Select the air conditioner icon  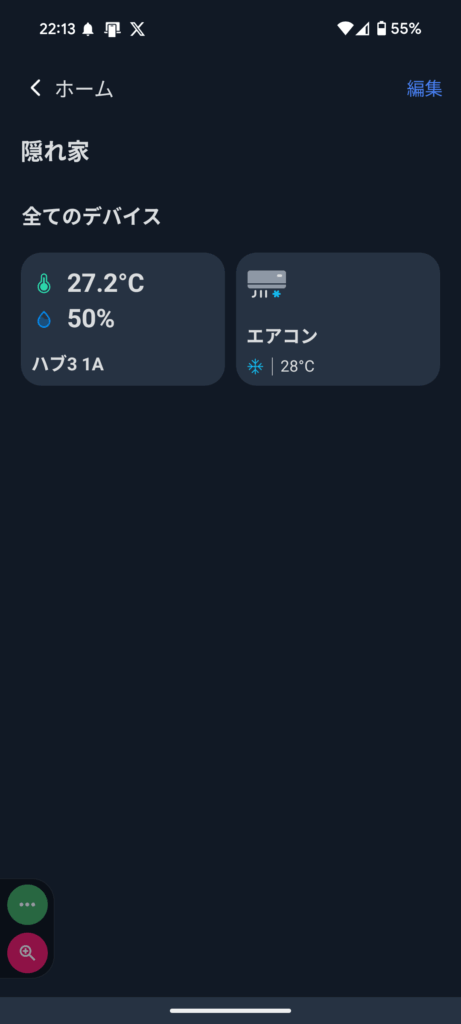click(x=266, y=284)
